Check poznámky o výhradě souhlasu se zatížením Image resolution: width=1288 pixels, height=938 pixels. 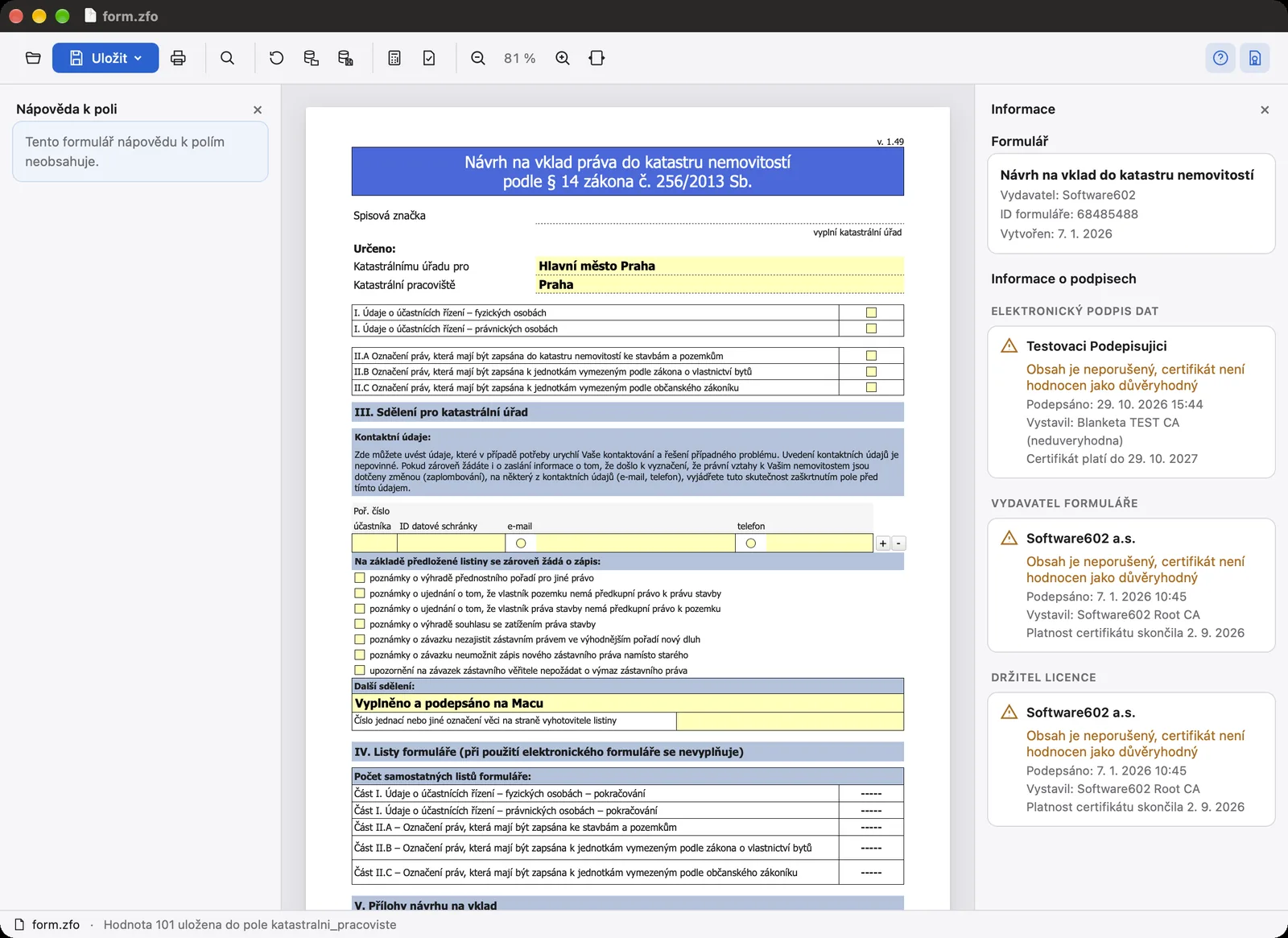pyautogui.click(x=360, y=624)
